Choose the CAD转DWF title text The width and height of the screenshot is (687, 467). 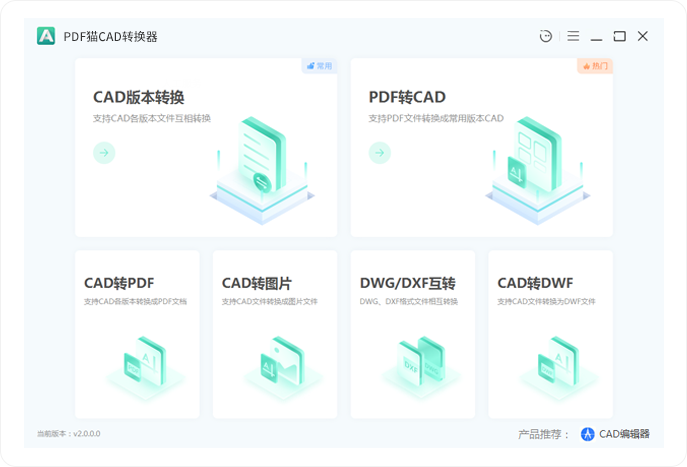point(535,282)
